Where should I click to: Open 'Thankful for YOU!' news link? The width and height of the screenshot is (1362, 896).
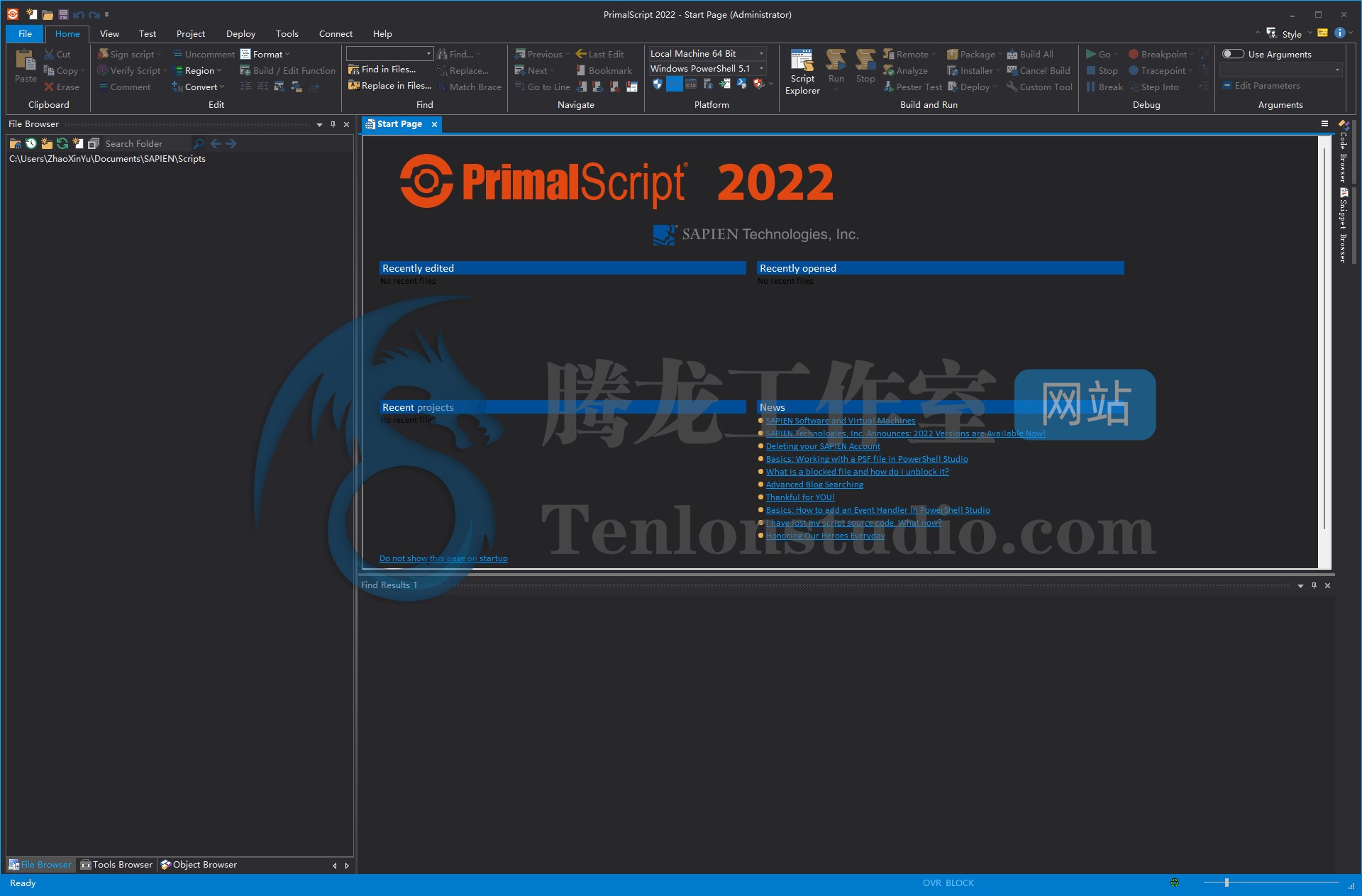coord(800,497)
